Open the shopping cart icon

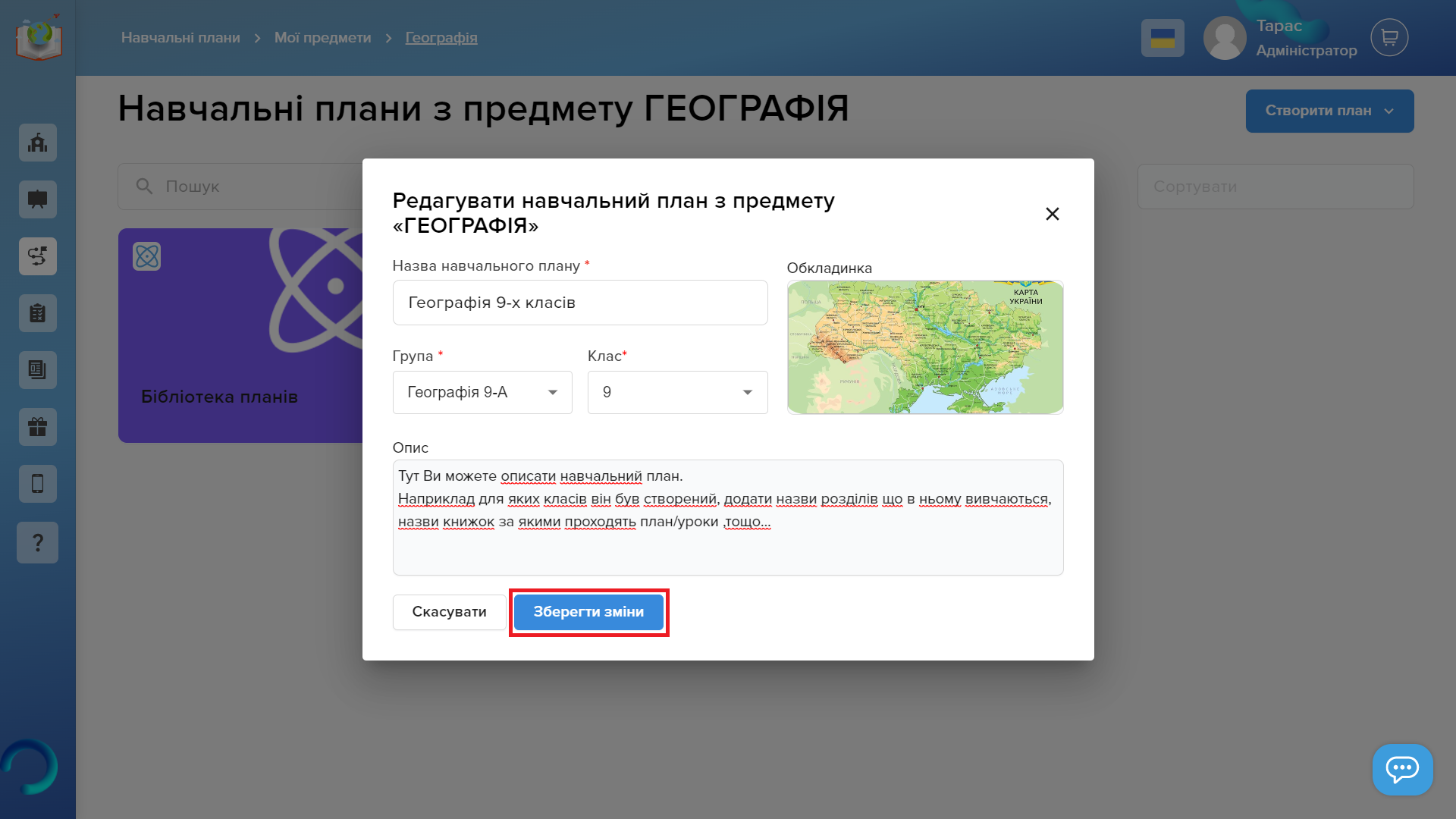click(x=1389, y=37)
